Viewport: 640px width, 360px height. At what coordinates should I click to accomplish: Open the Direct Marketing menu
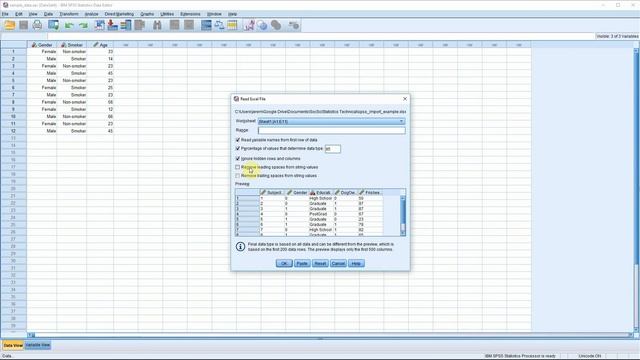[x=119, y=14]
